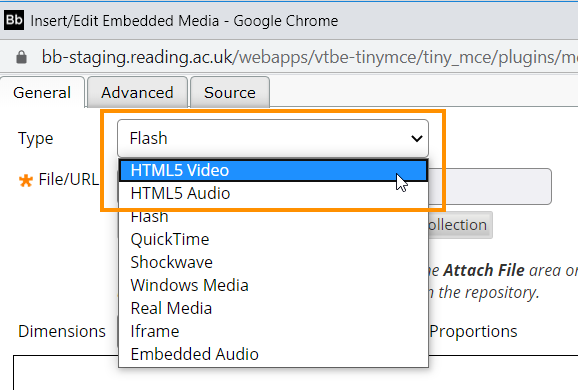This screenshot has height=390, width=578.
Task: Click the address bar URL
Action: pyautogui.click(x=309, y=57)
